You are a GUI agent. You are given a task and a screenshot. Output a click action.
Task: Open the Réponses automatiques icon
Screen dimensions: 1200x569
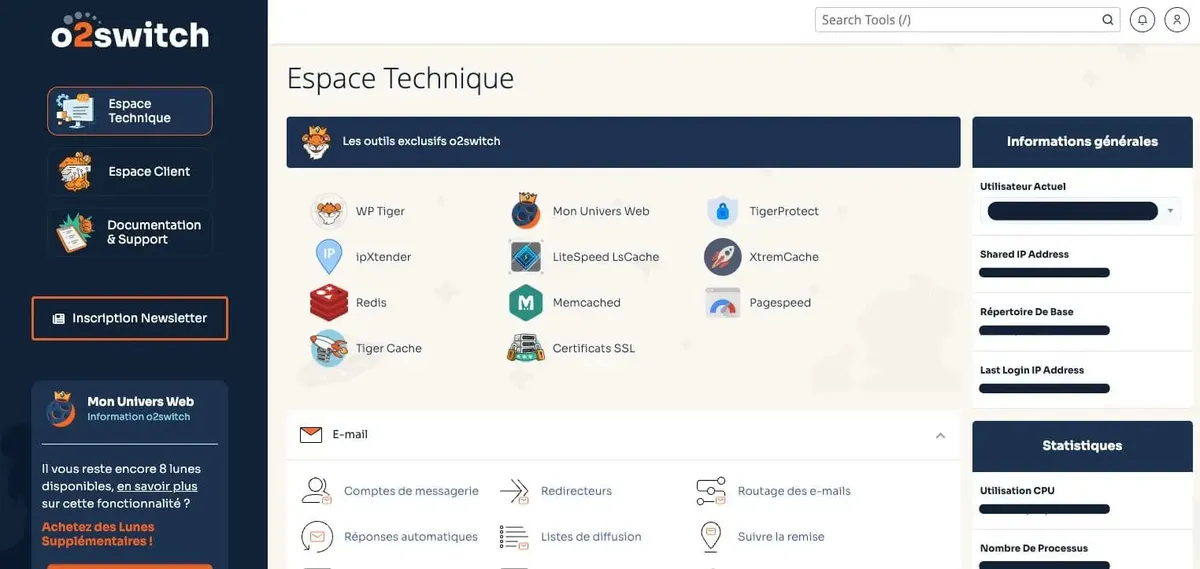tap(317, 537)
